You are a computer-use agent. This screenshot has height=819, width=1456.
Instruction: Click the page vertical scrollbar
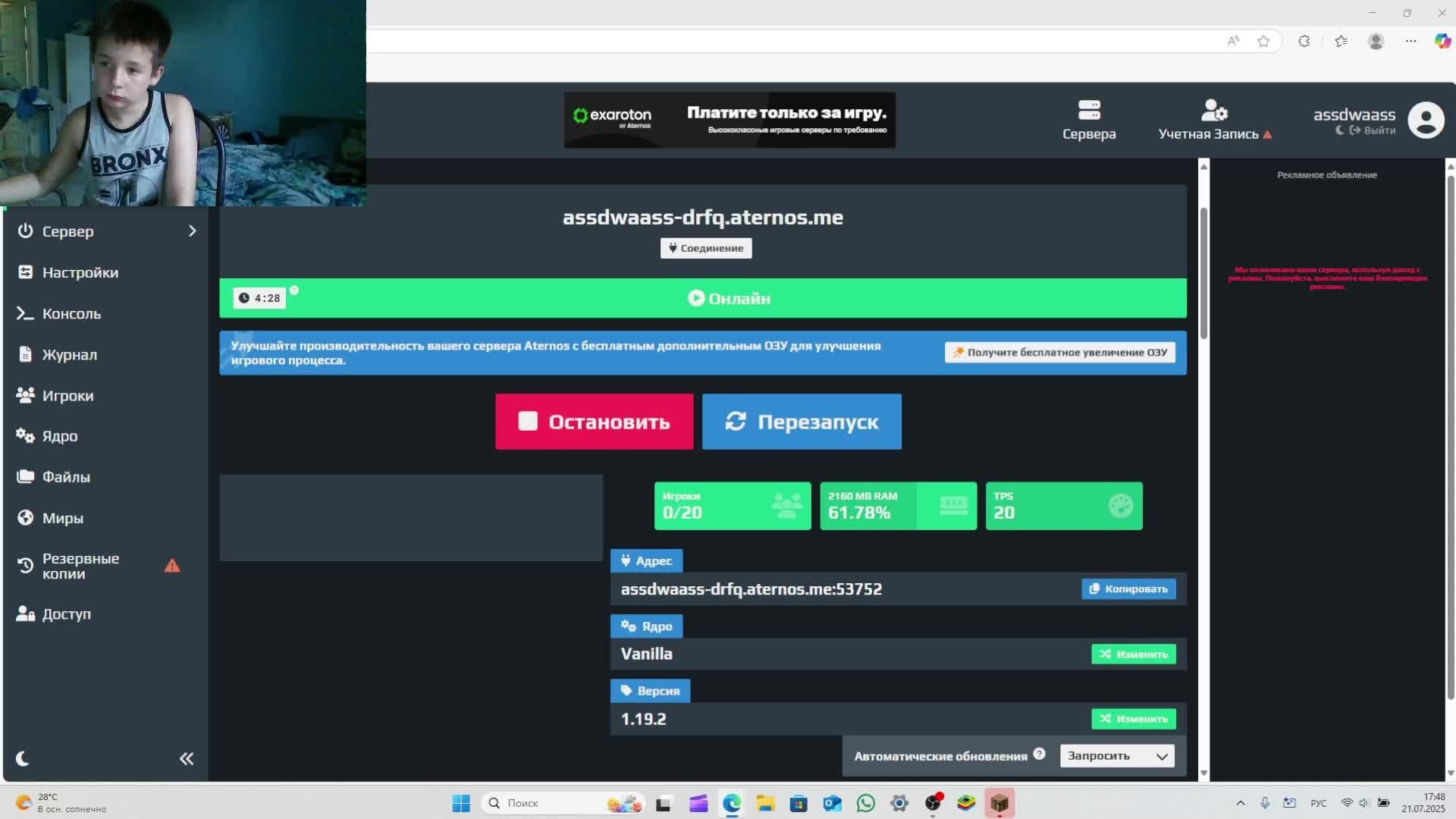(x=1203, y=273)
